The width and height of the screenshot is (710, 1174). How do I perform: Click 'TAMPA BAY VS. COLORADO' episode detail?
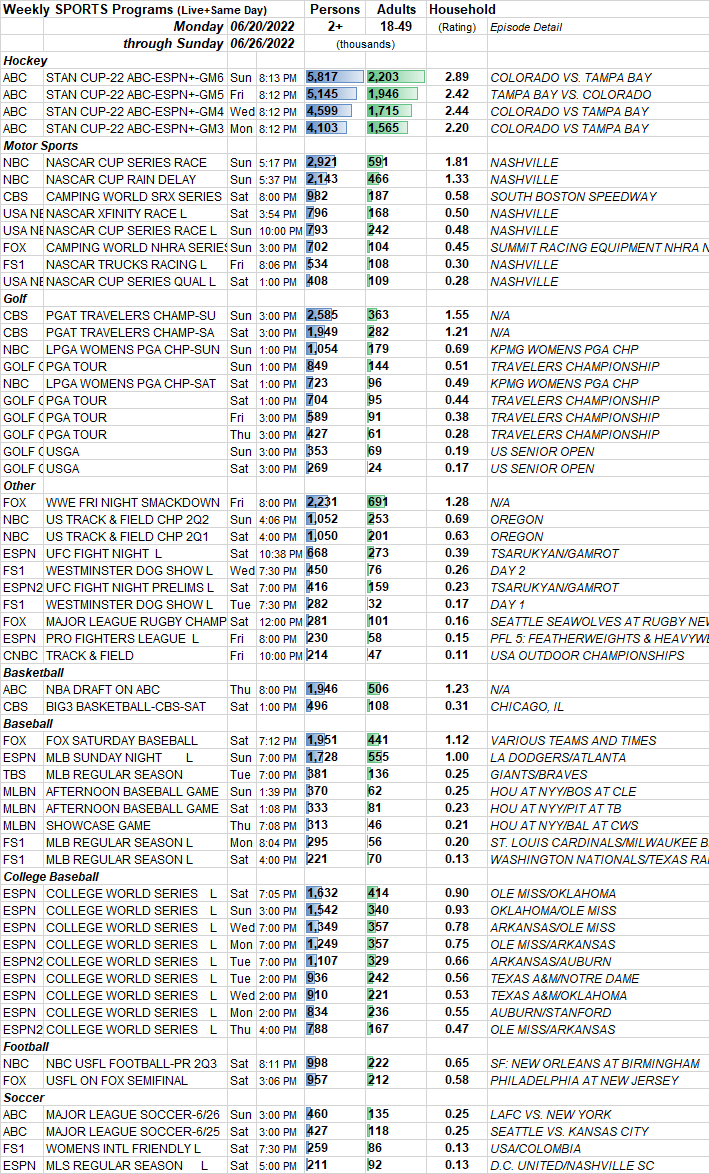point(571,94)
